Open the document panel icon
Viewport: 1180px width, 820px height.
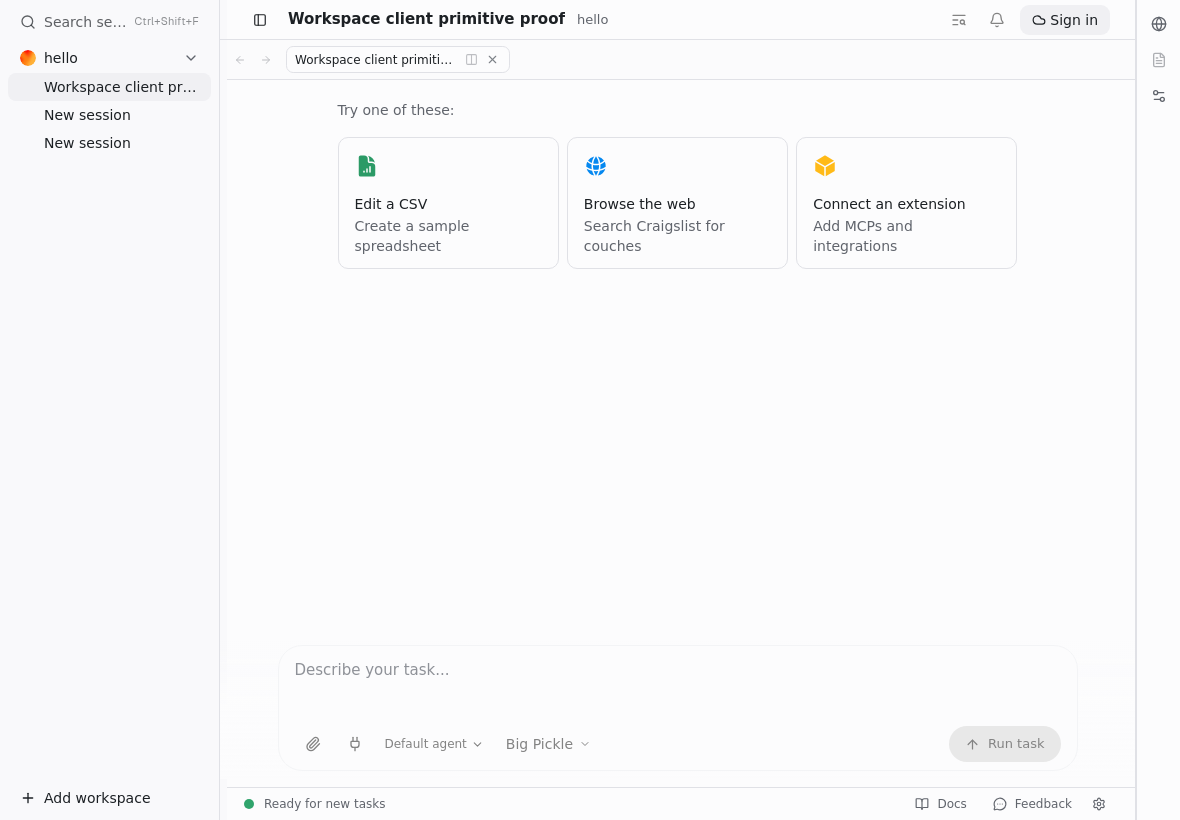(x=1159, y=60)
